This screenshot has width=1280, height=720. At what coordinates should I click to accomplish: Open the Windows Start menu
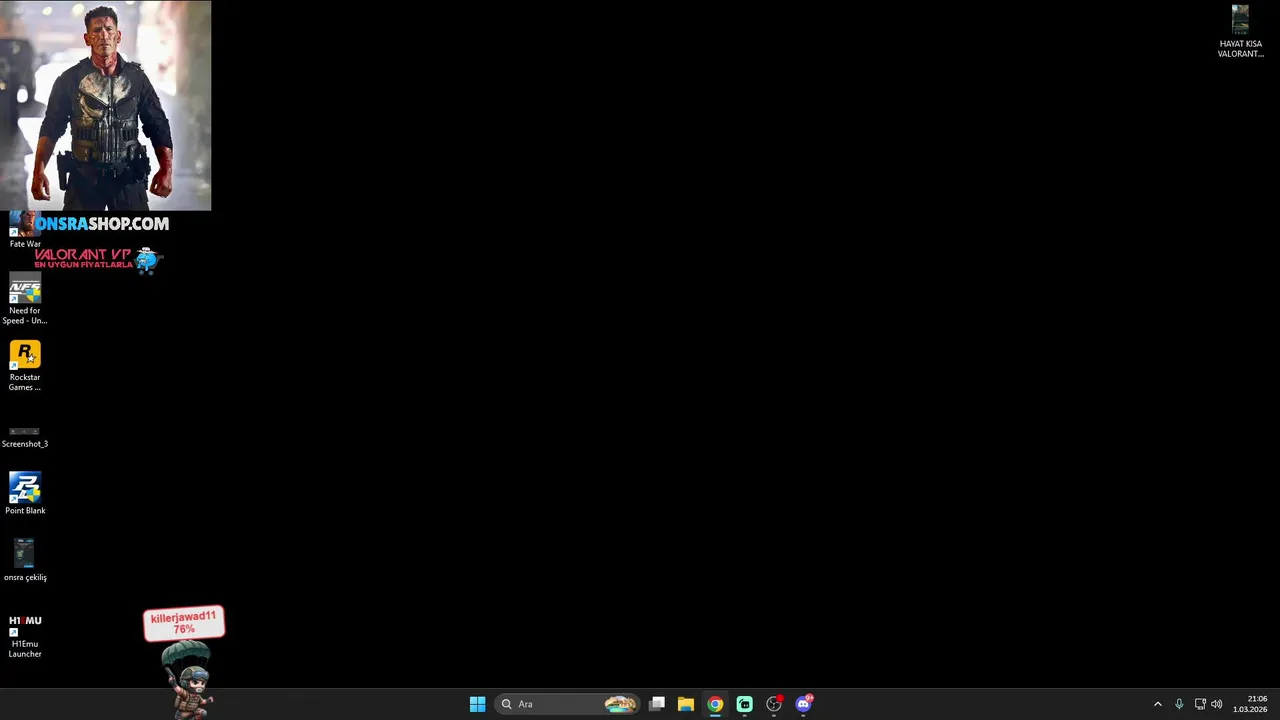(x=477, y=704)
